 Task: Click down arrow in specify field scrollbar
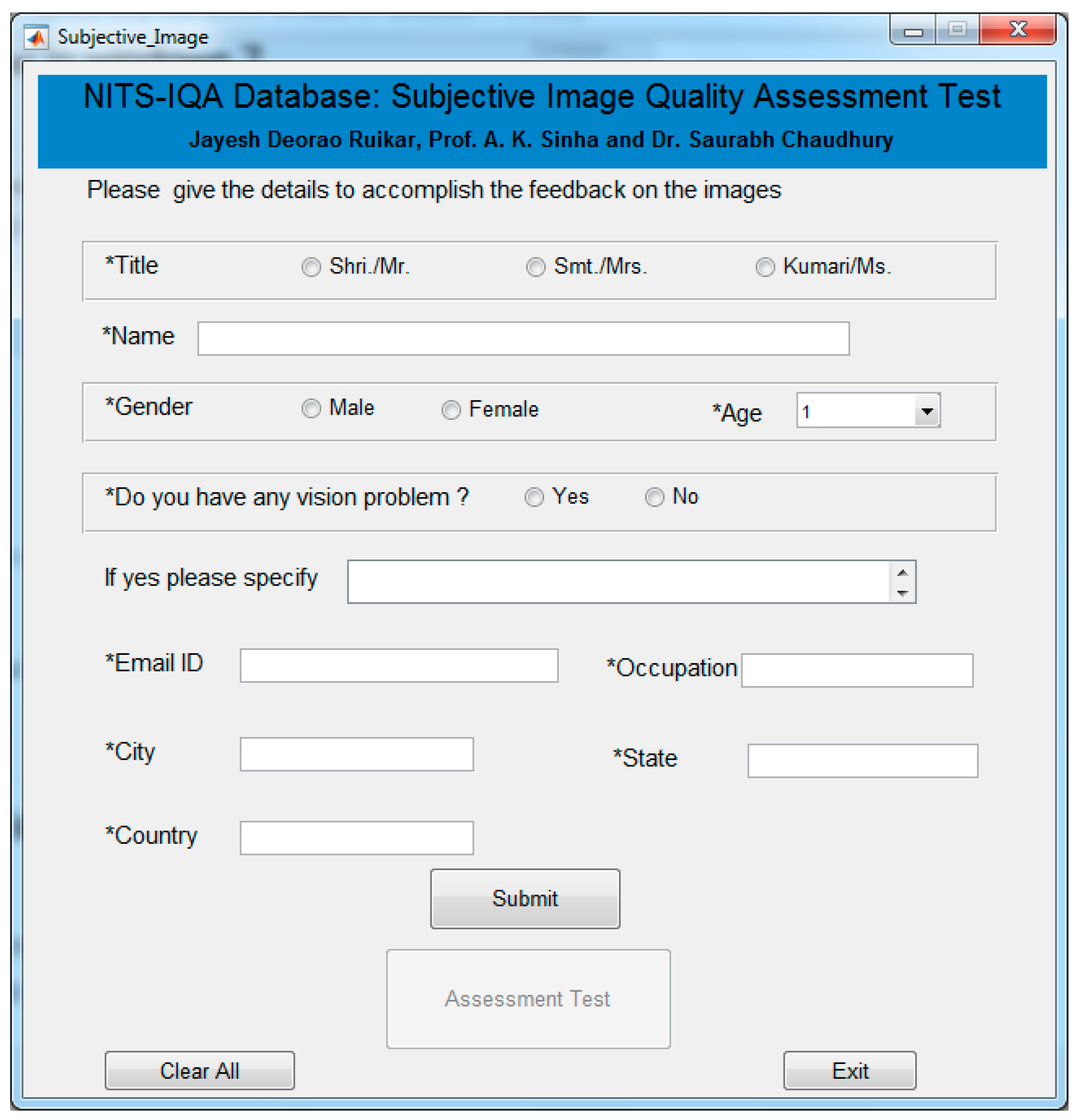tap(902, 593)
